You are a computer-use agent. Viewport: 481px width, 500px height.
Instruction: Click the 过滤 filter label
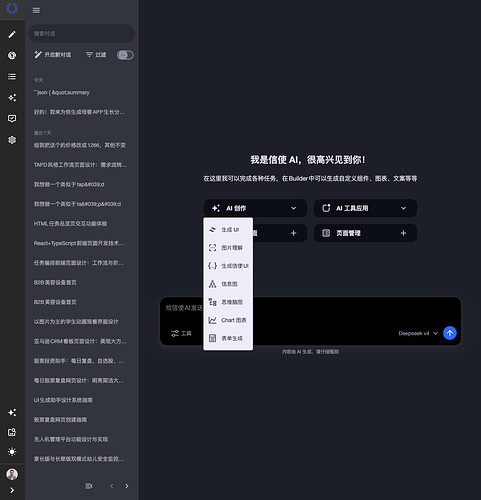tap(100, 55)
